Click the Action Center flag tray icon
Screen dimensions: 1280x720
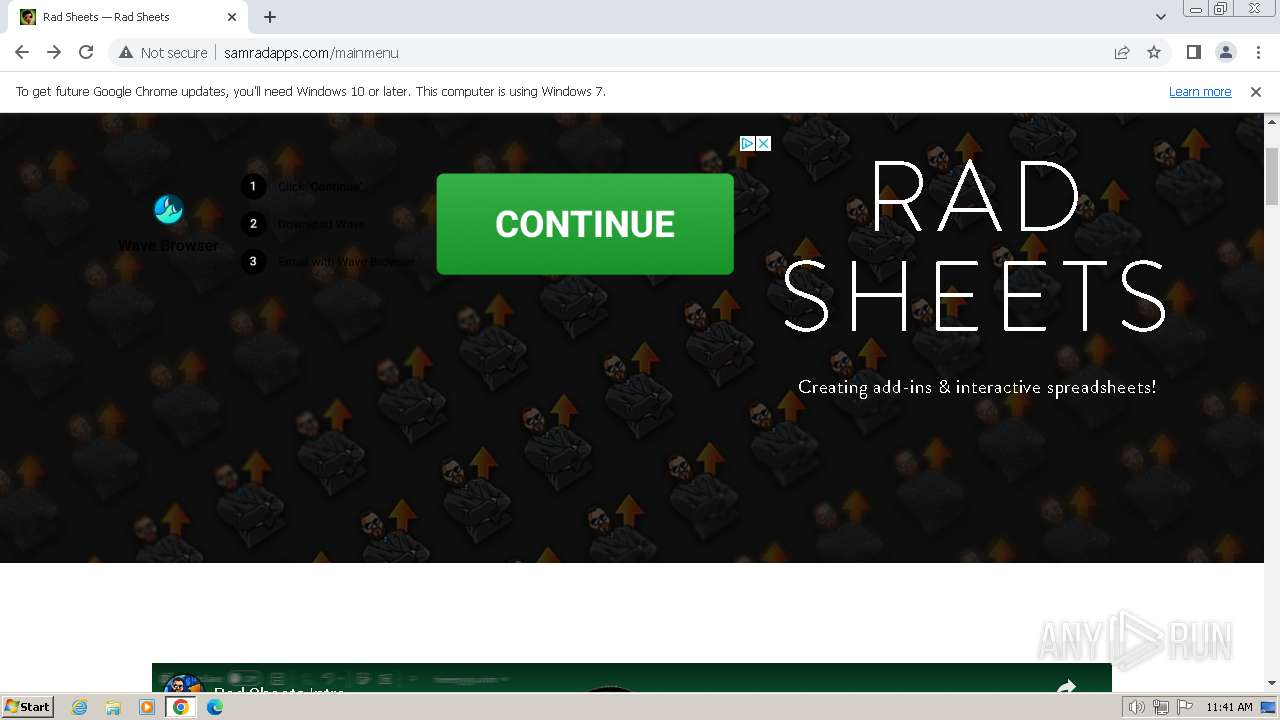[x=1185, y=707]
